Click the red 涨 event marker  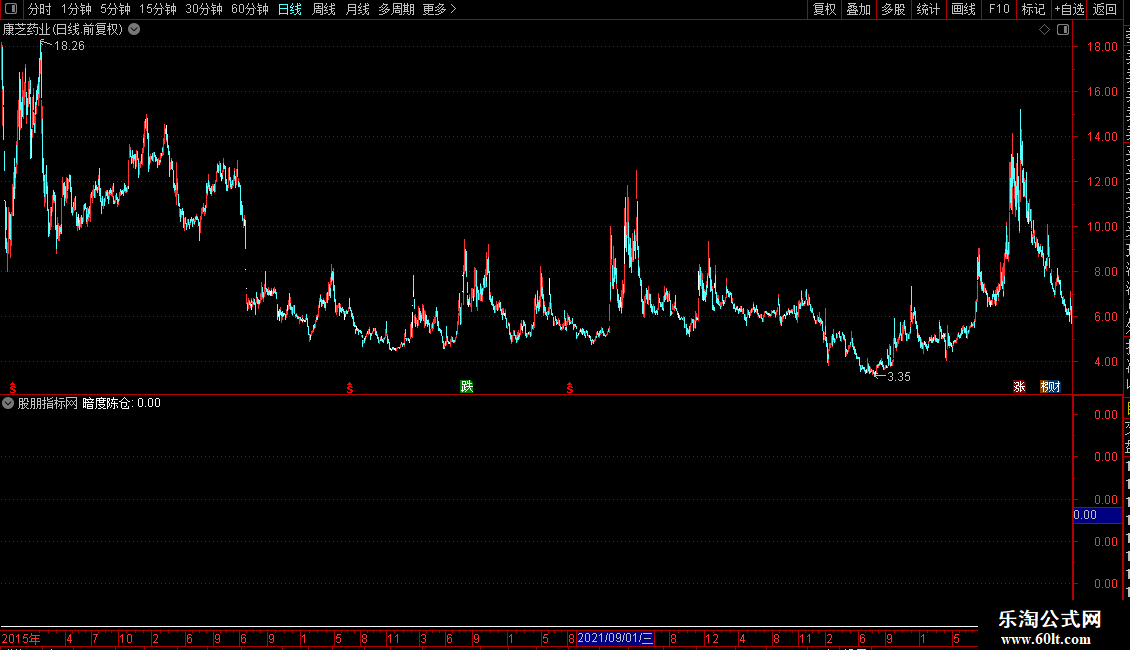[1019, 387]
